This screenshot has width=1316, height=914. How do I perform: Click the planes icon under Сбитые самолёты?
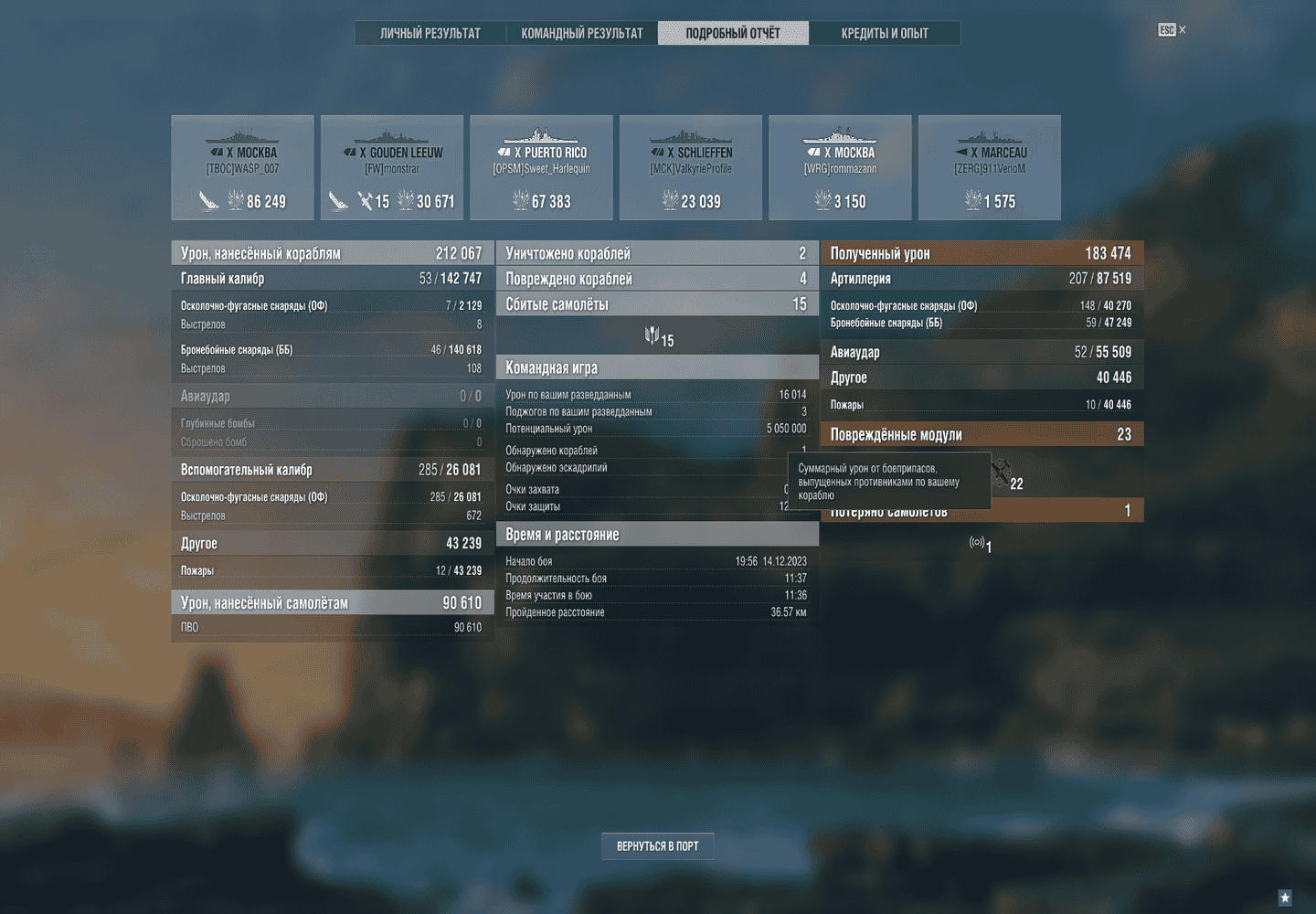[x=652, y=336]
